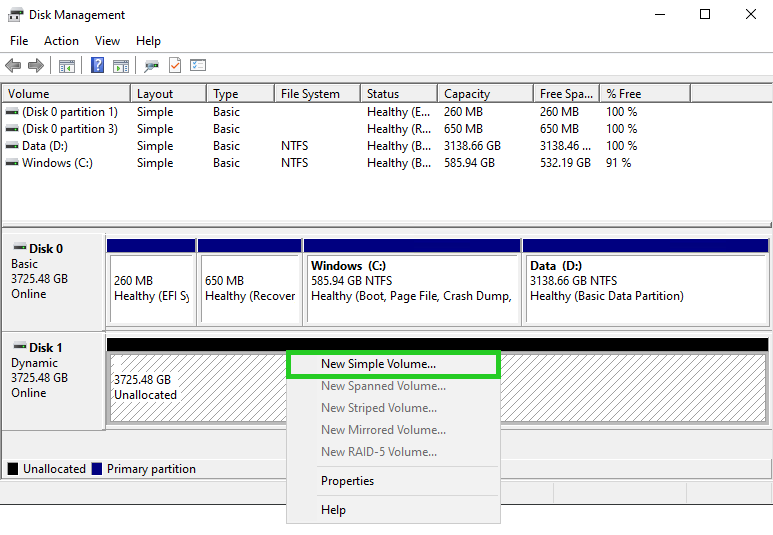The width and height of the screenshot is (773, 535).
Task: Sort by the Status column header
Action: pos(399,94)
